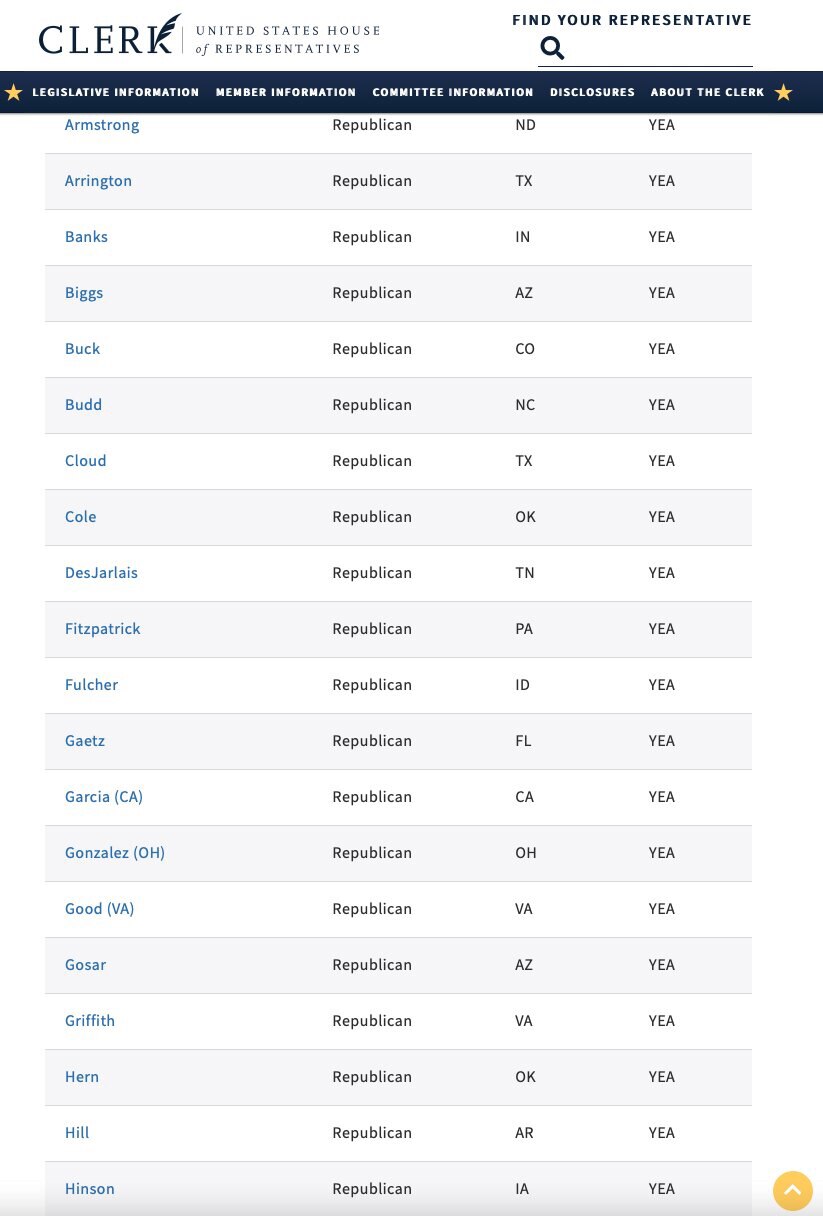The height and width of the screenshot is (1216, 823).
Task: Open the Fitzpatrick member link
Action: click(103, 629)
